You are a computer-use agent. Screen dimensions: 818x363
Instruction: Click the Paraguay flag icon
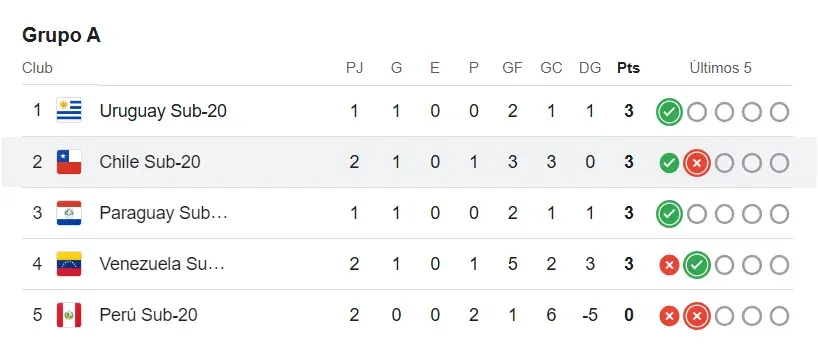pos(69,213)
